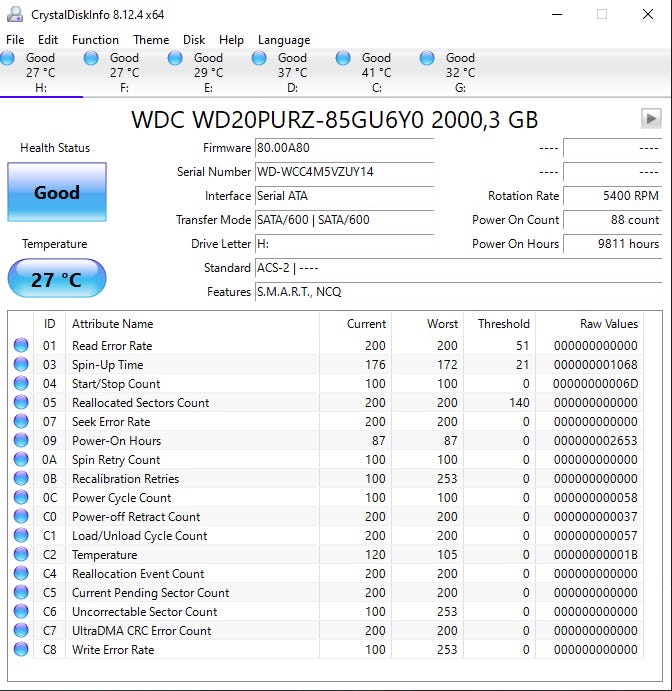Click status orb for Recalibration Retries
This screenshot has height=691, width=672.
click(x=21, y=478)
